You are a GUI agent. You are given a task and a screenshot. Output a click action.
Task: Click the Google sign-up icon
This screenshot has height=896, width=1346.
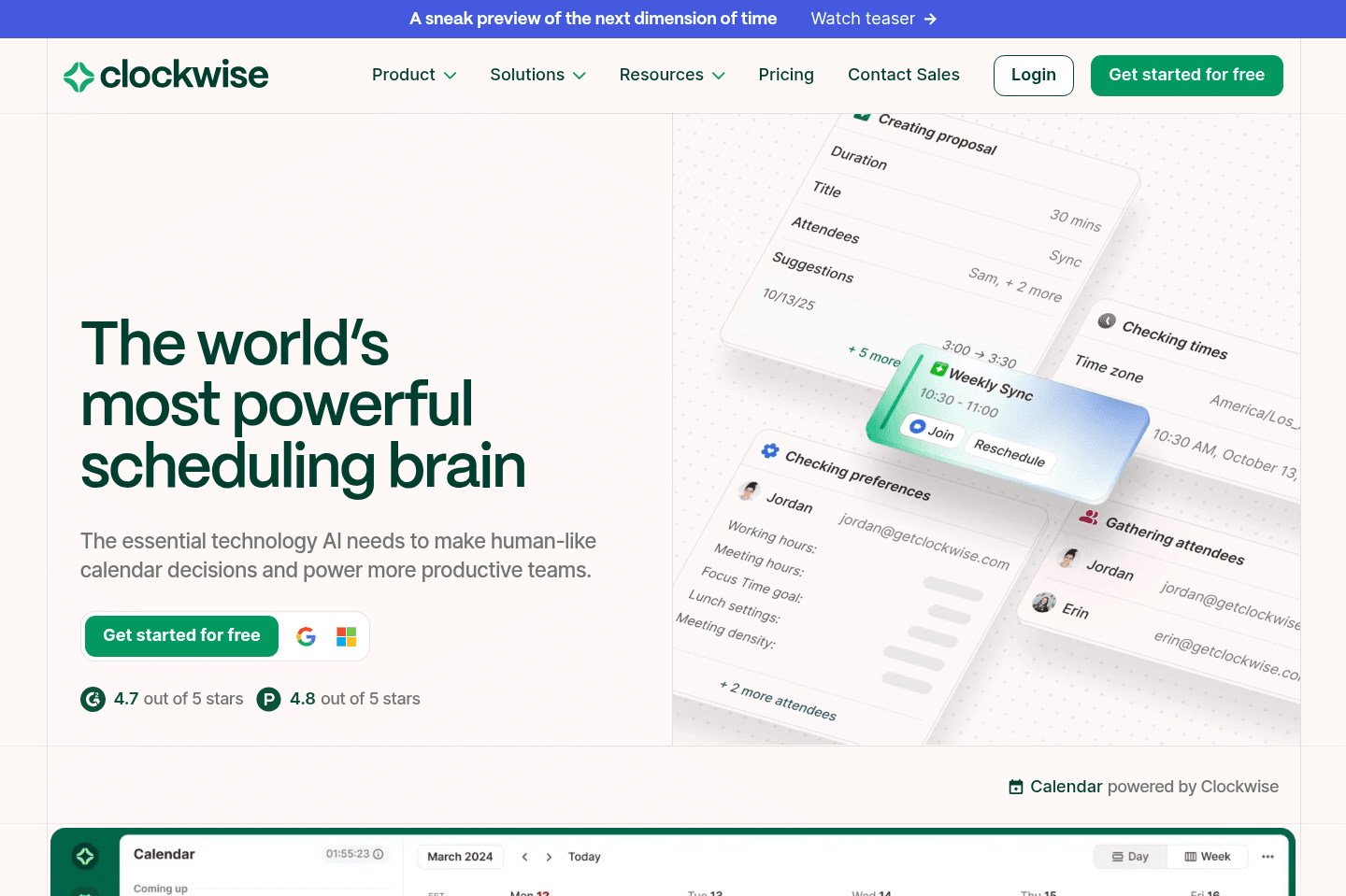click(306, 636)
